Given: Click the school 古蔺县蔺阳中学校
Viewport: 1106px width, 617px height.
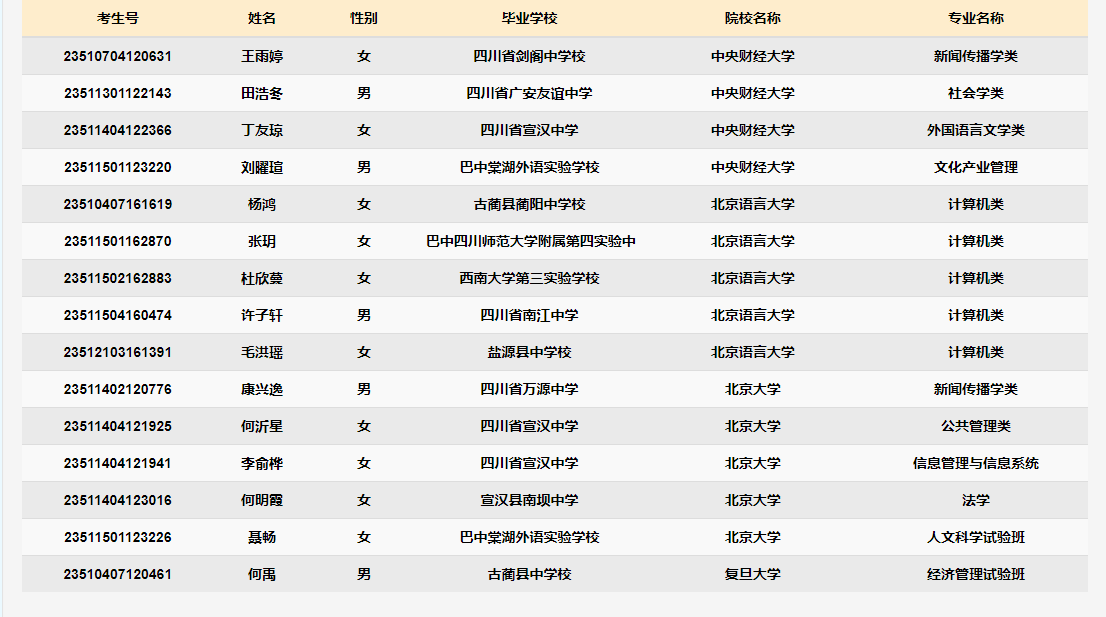Looking at the screenshot, I should click(530, 204).
